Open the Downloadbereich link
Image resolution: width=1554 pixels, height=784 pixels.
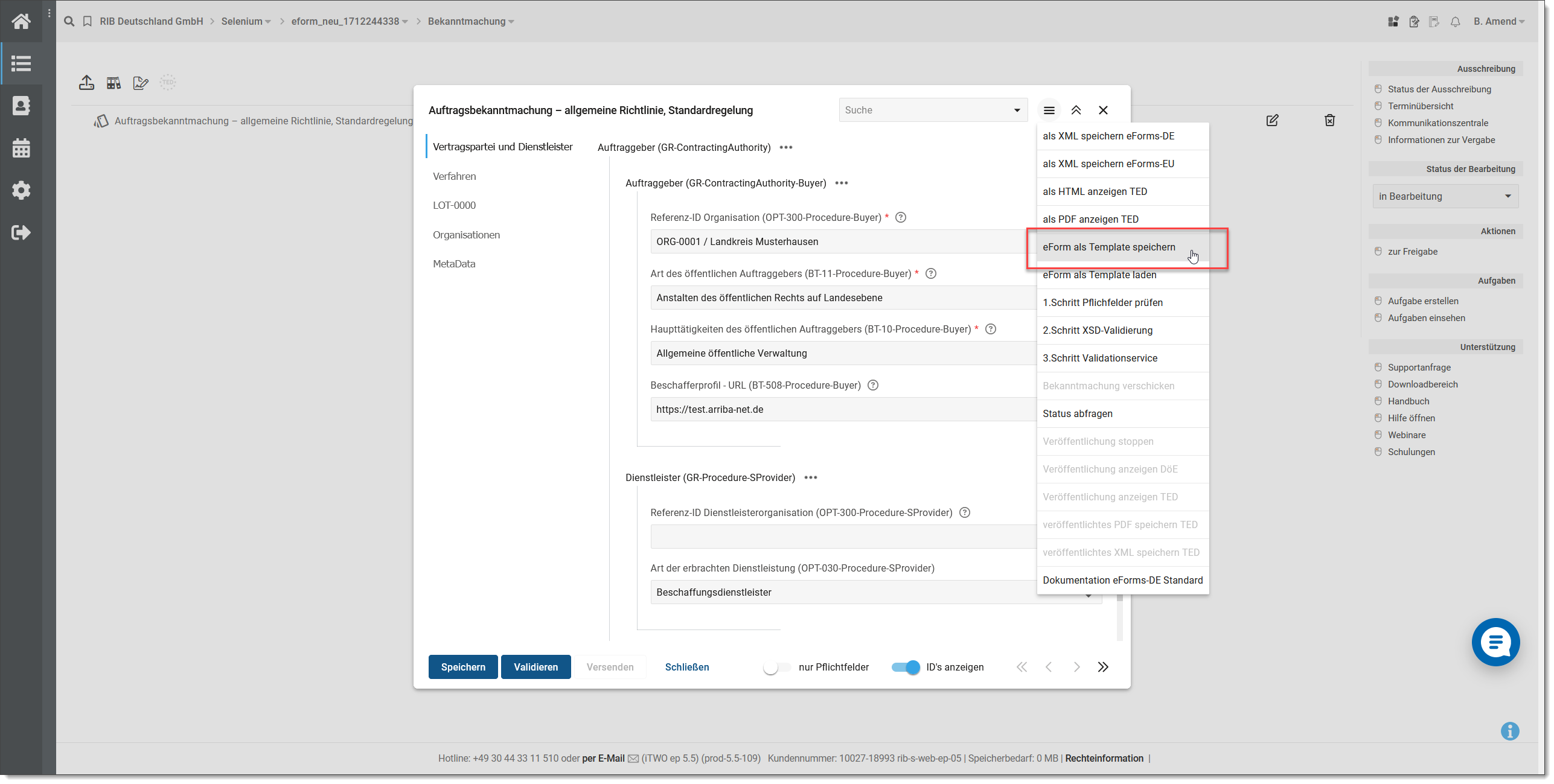[1423, 384]
